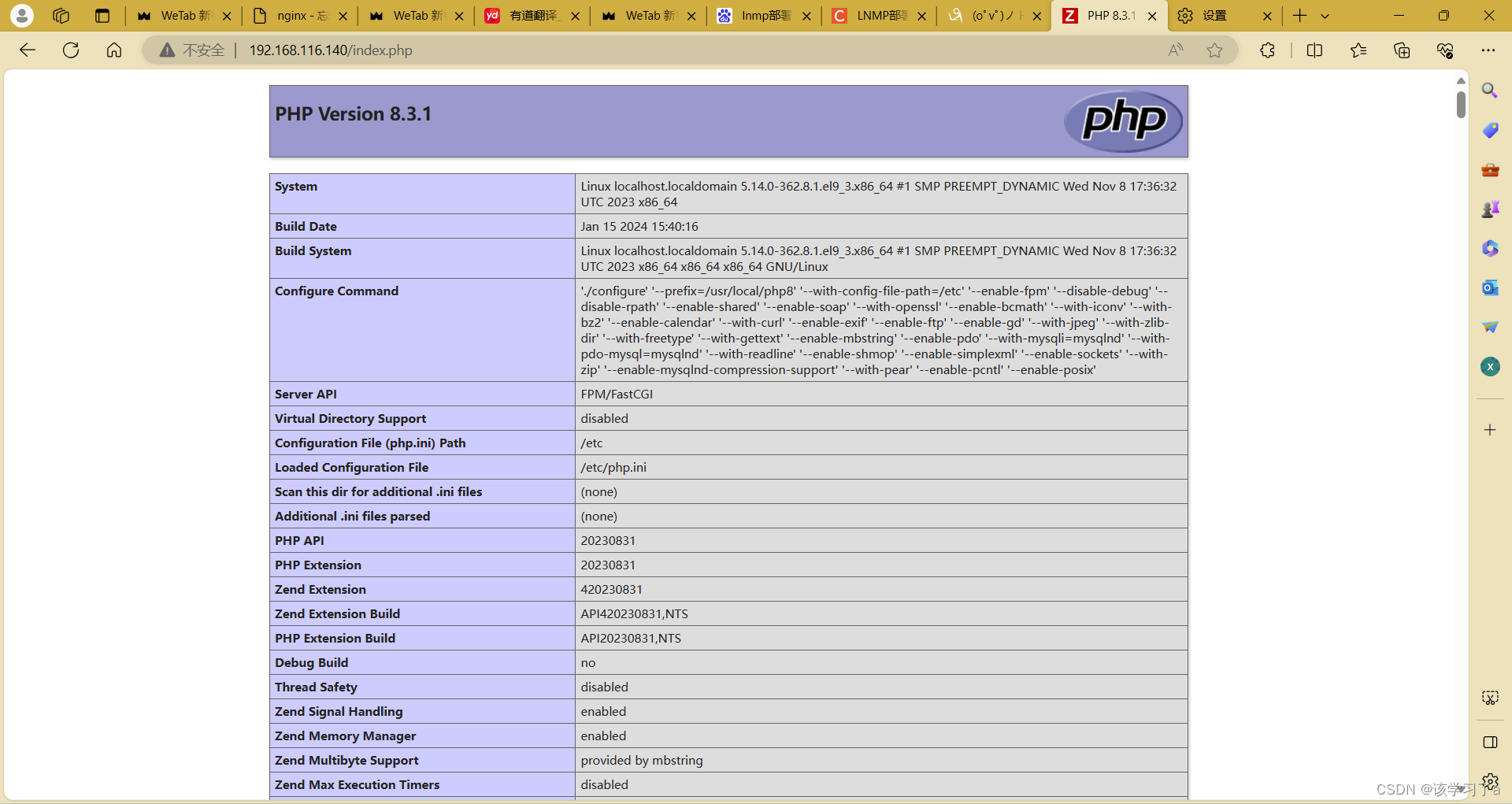Switch to the LNMP CSDN tab
The height and width of the screenshot is (804, 1512).
pyautogui.click(x=880, y=16)
